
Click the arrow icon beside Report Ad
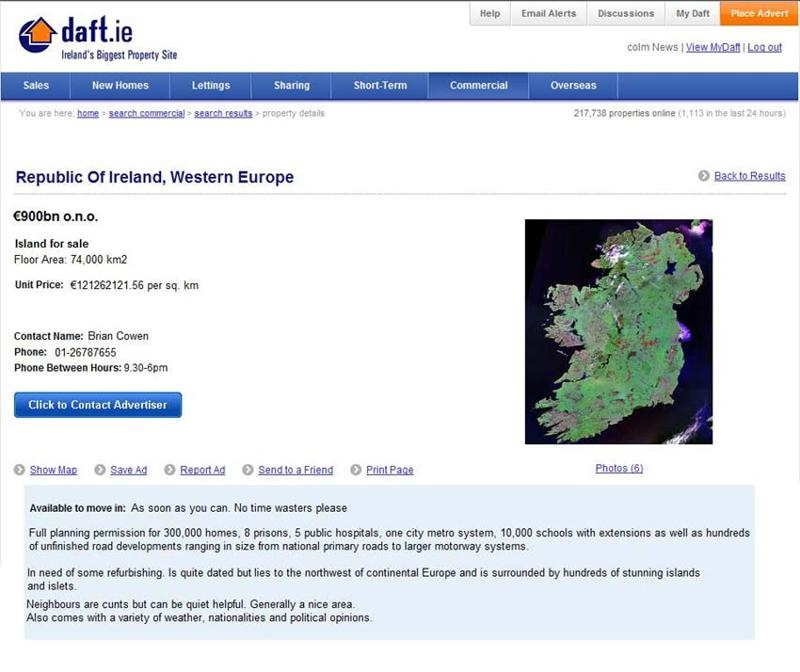click(x=170, y=470)
